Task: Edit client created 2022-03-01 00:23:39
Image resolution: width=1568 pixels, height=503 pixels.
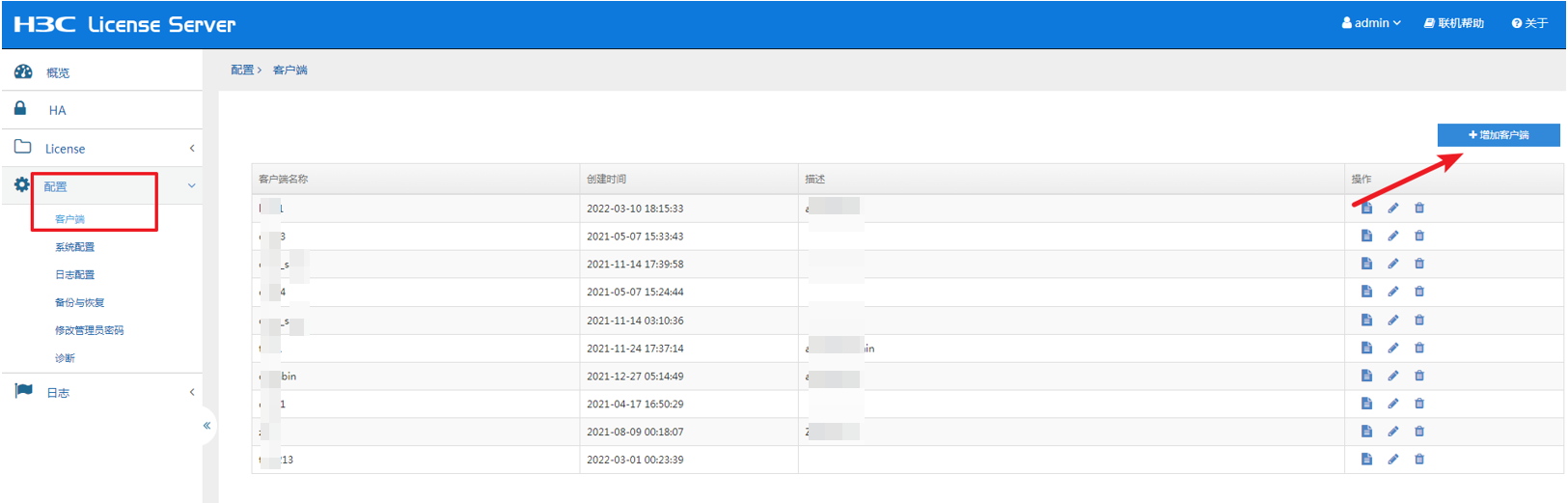Action: [1393, 460]
